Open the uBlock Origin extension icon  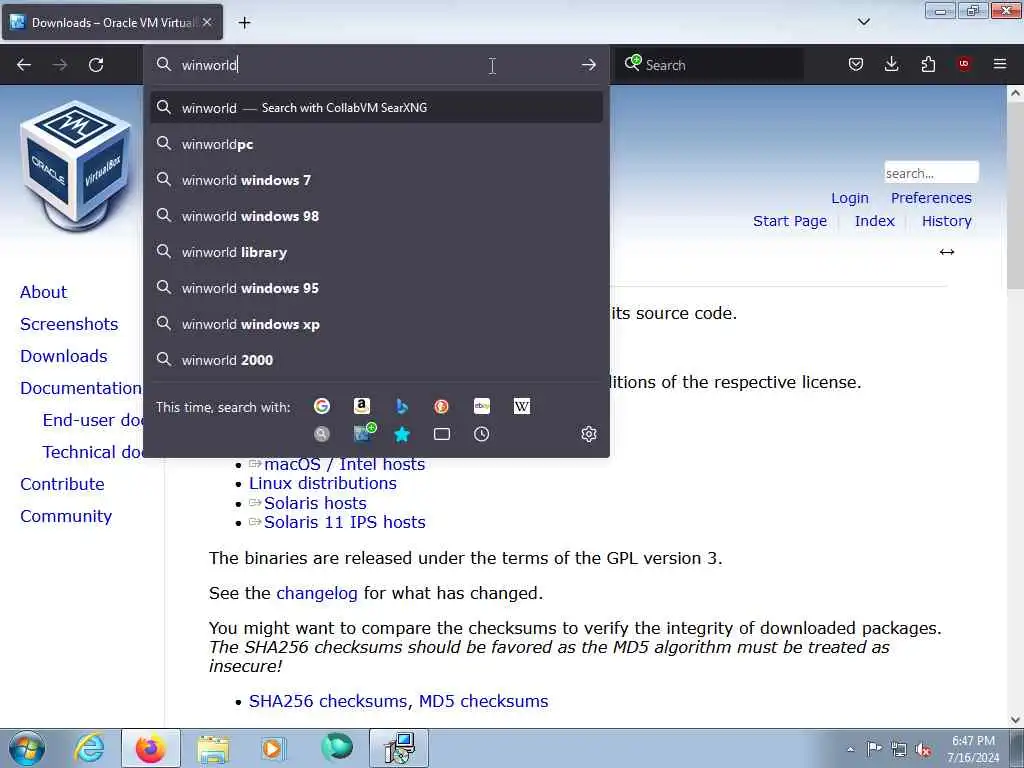(x=964, y=64)
